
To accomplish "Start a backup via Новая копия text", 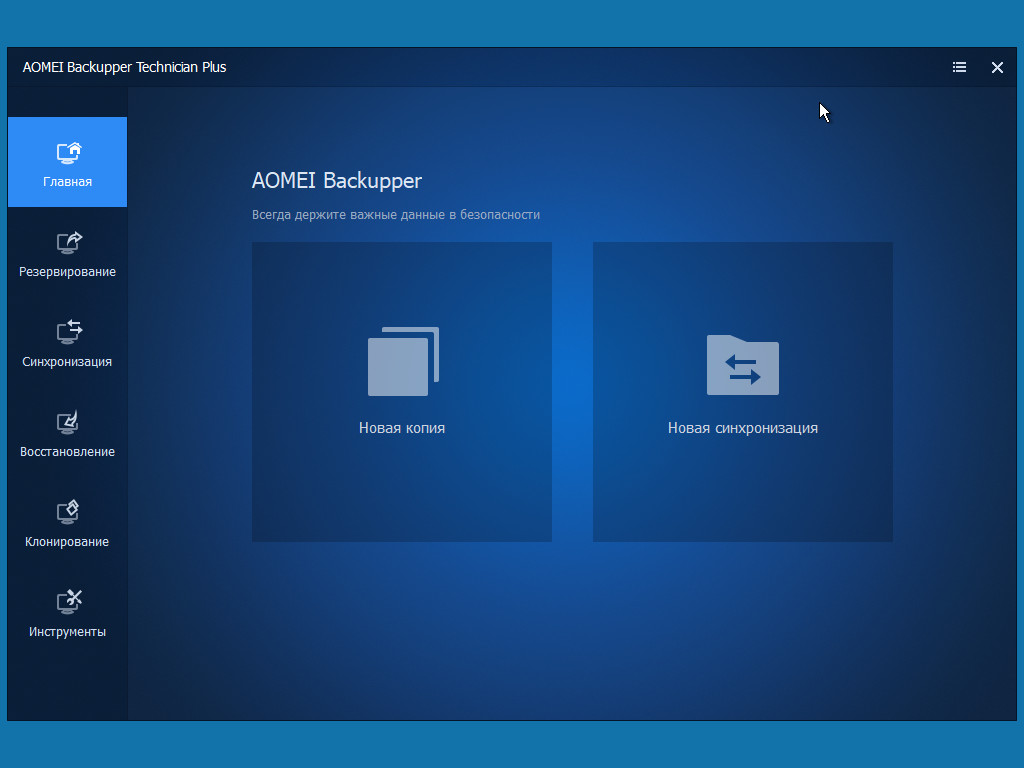I will [402, 428].
